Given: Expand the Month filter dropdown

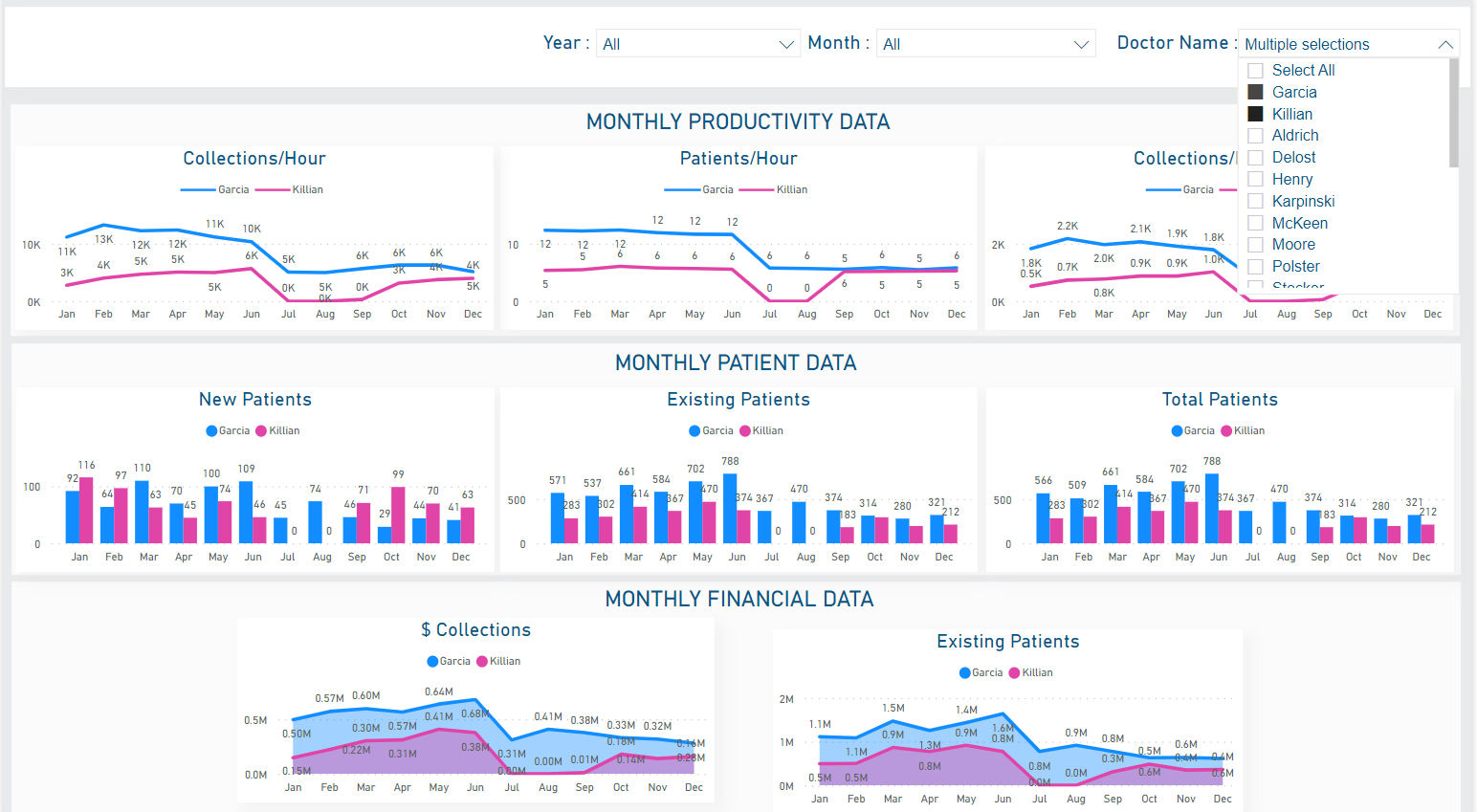Looking at the screenshot, I should tap(986, 44).
